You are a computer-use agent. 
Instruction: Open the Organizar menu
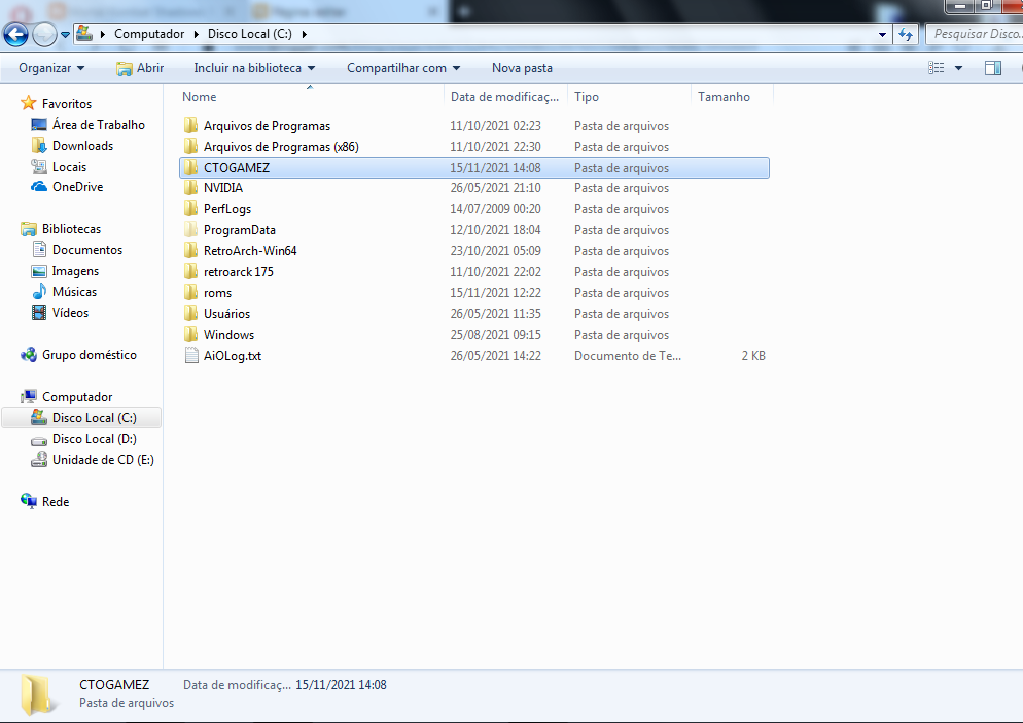pyautogui.click(x=52, y=68)
